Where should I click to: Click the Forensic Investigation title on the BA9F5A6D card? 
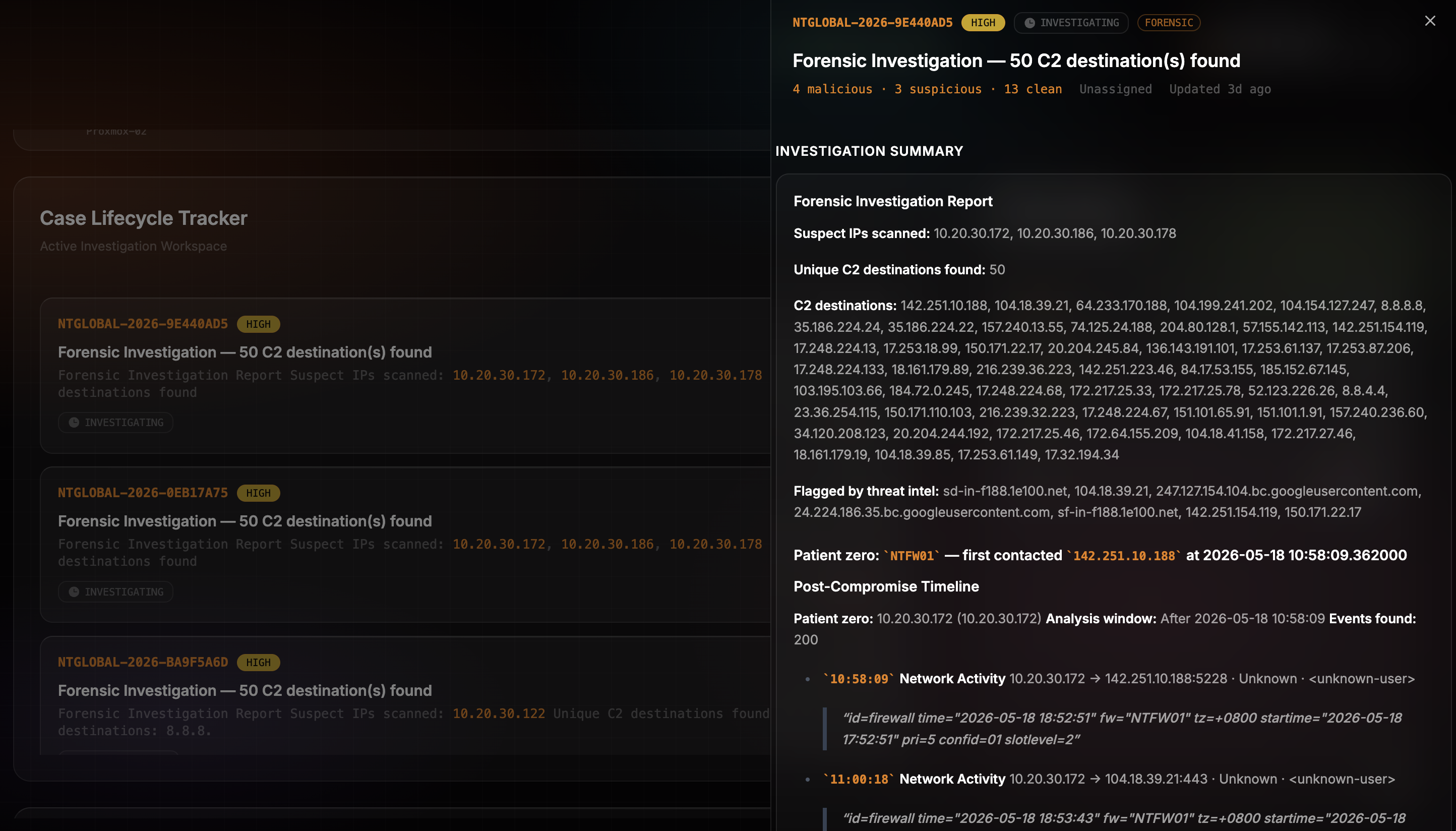(x=245, y=691)
